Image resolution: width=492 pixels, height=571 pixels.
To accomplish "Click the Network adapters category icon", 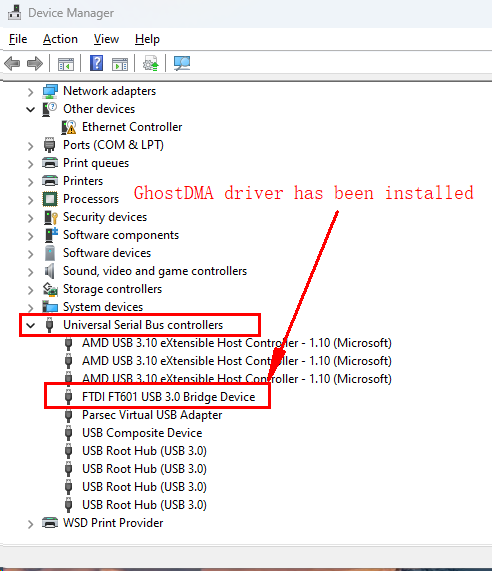I will (50, 91).
